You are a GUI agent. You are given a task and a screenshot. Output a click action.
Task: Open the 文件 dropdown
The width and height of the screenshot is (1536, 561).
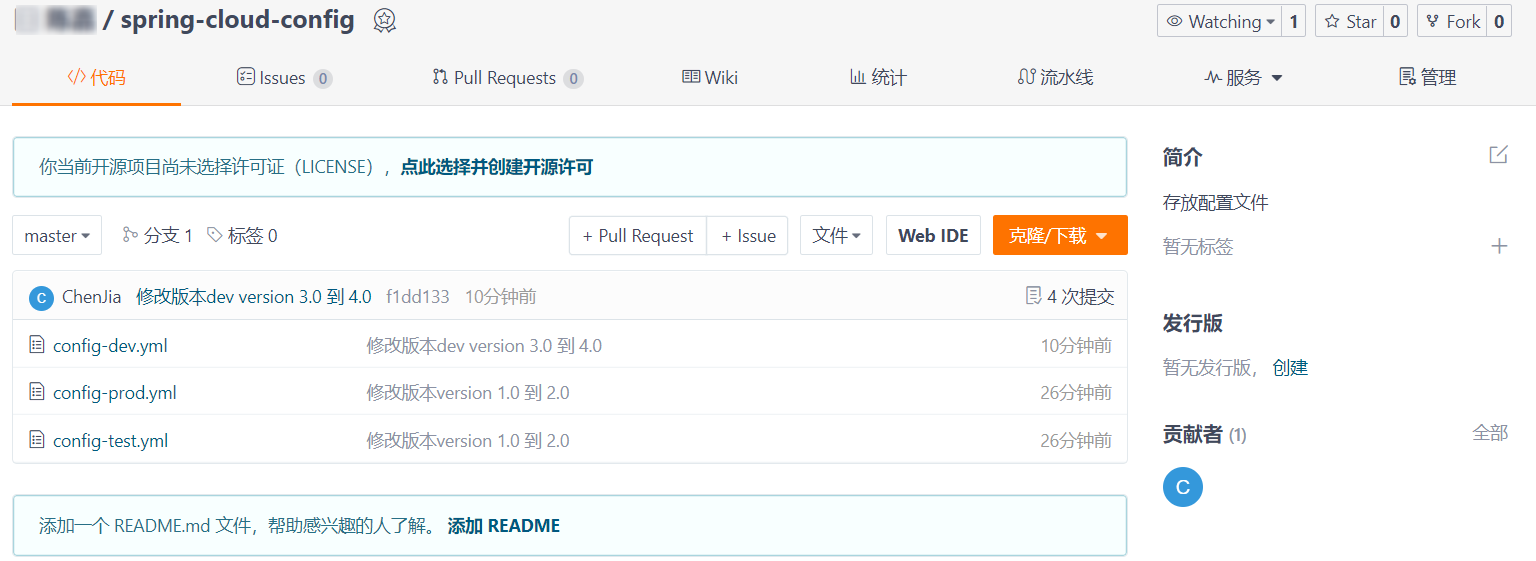(x=836, y=235)
